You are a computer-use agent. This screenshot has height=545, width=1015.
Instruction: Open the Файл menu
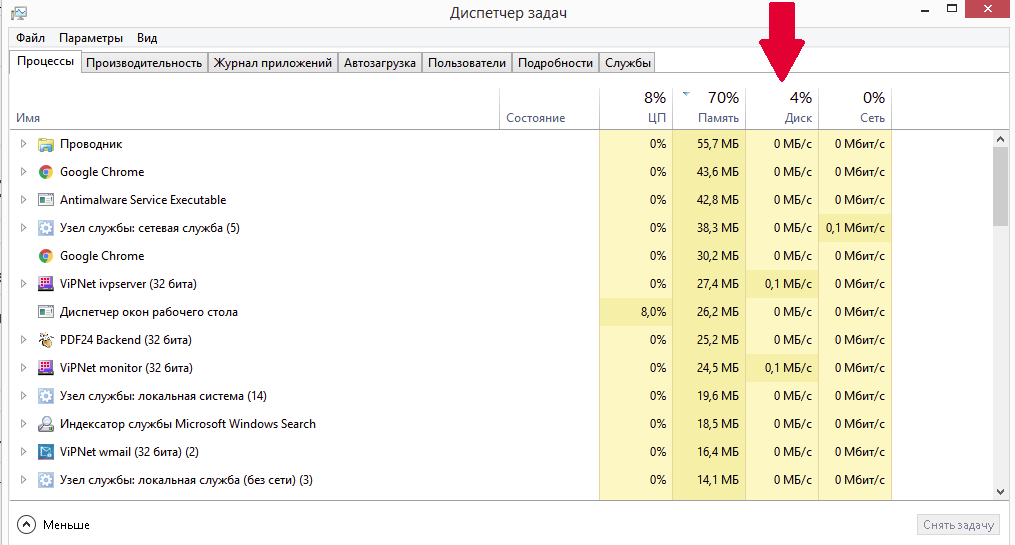pyautogui.click(x=30, y=38)
